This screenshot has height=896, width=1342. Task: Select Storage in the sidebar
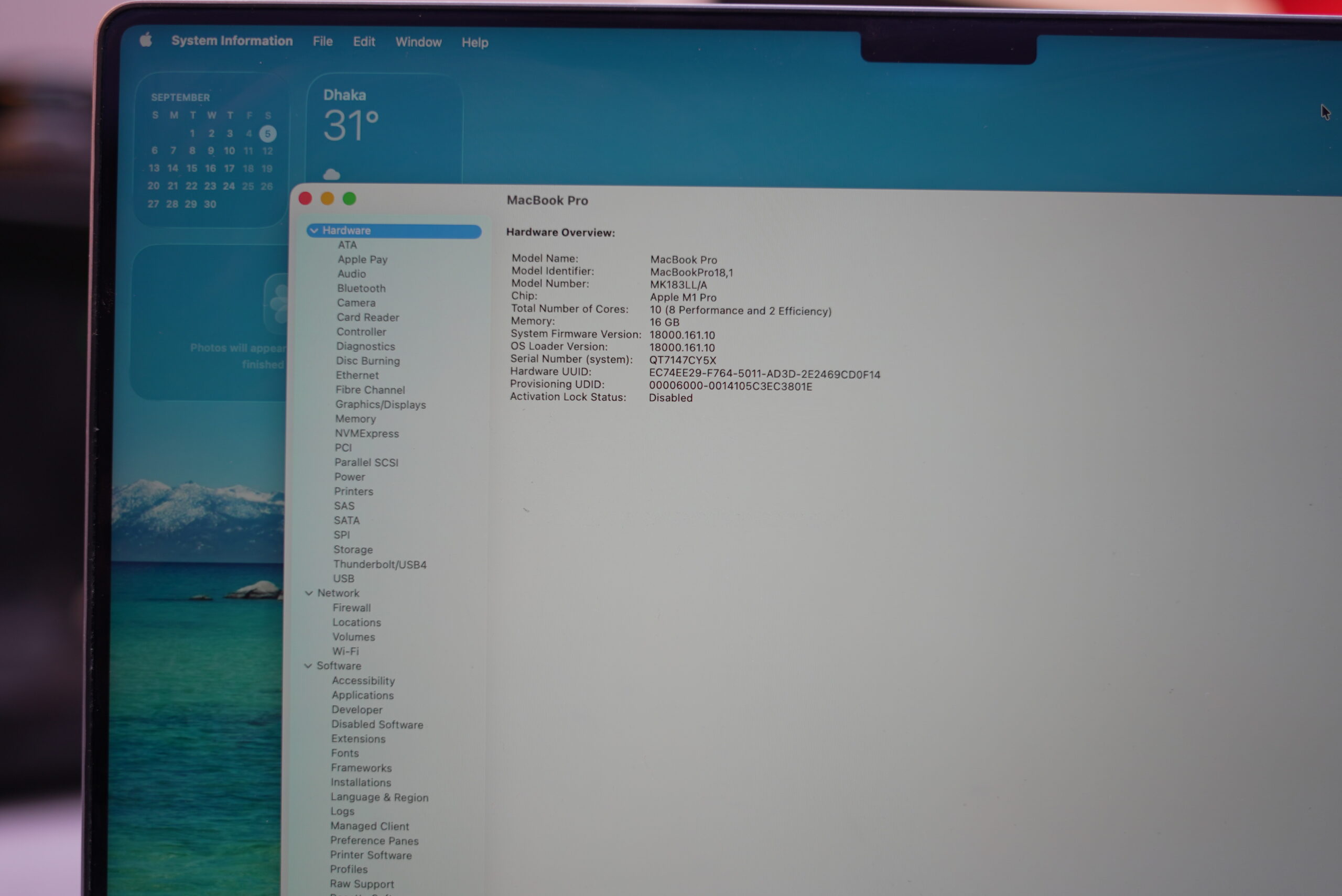(353, 550)
